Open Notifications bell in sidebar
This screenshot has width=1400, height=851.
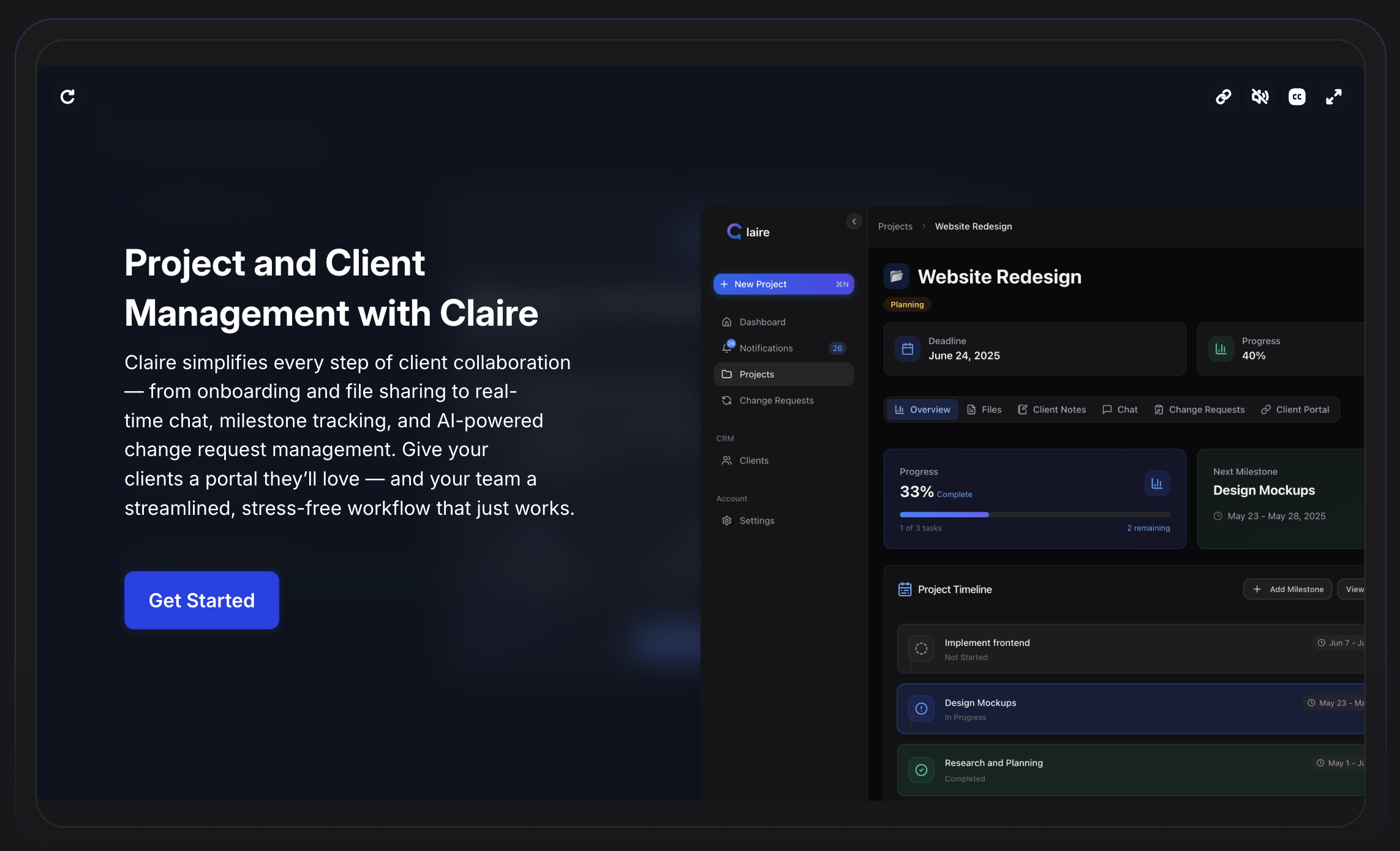pyautogui.click(x=727, y=348)
